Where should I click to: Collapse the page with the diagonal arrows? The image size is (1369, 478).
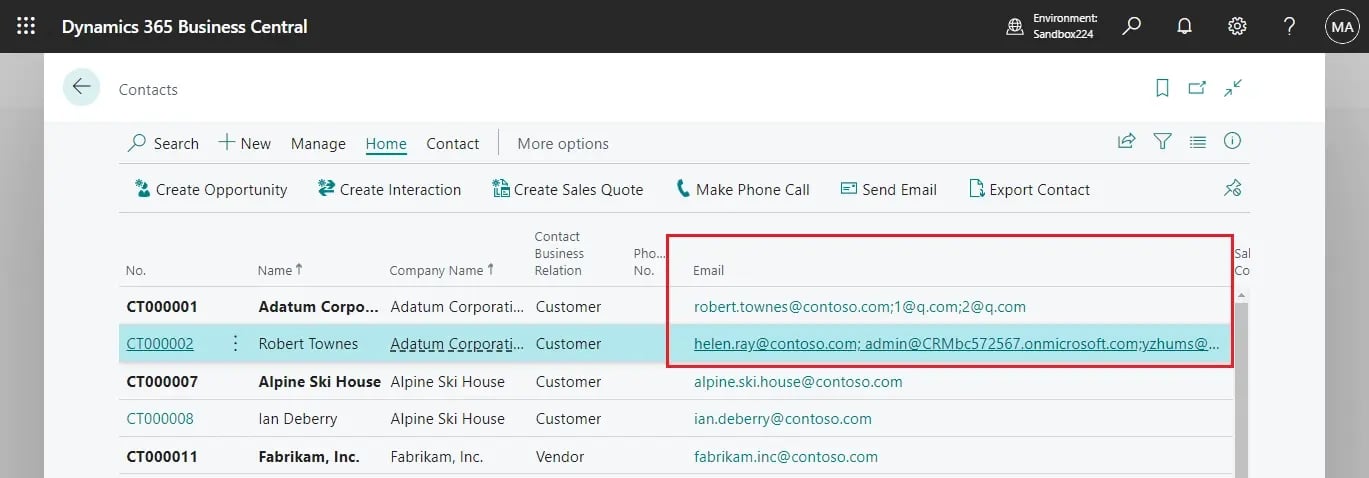click(x=1233, y=88)
